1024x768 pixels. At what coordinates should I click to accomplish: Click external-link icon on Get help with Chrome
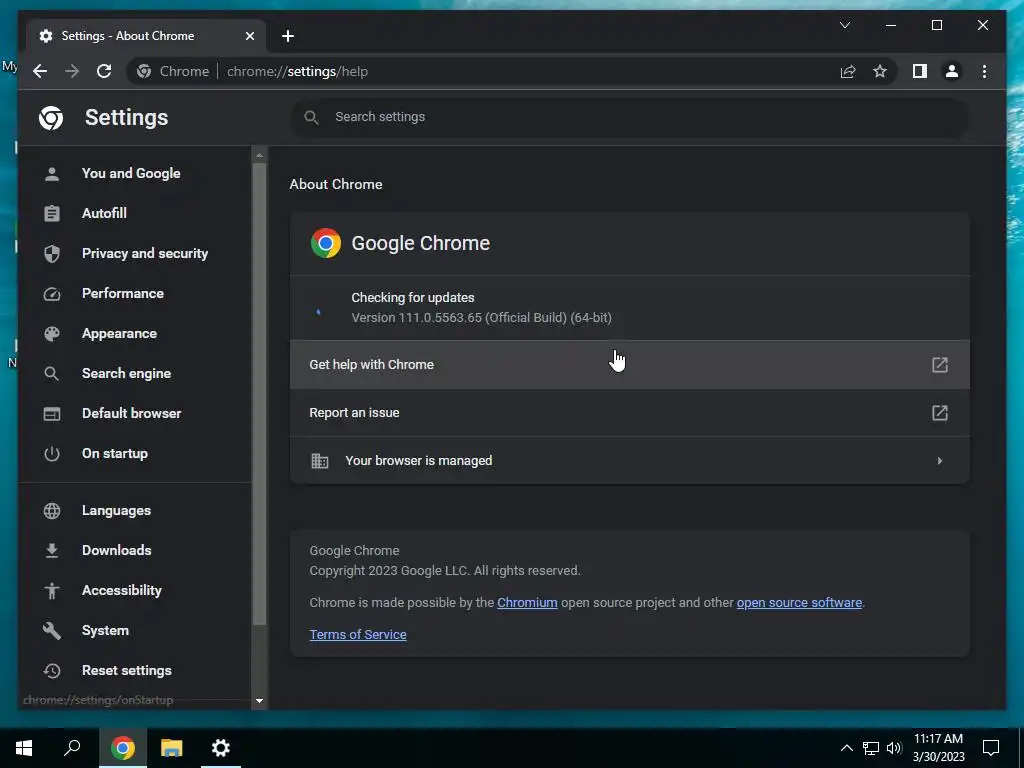point(939,364)
